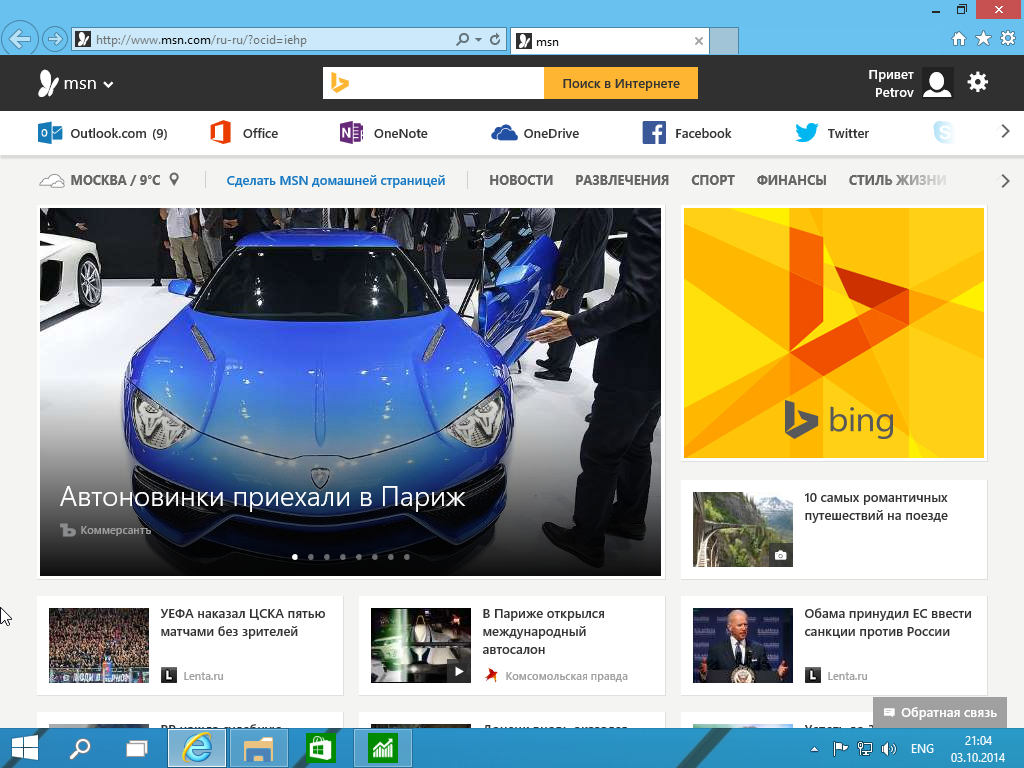This screenshot has width=1024, height=768.
Task: Select the fourth carousel navigation dot
Action: 343,557
